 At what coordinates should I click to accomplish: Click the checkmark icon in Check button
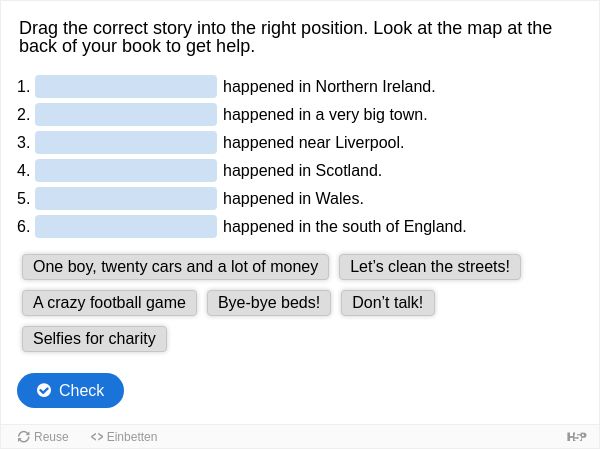pos(44,390)
